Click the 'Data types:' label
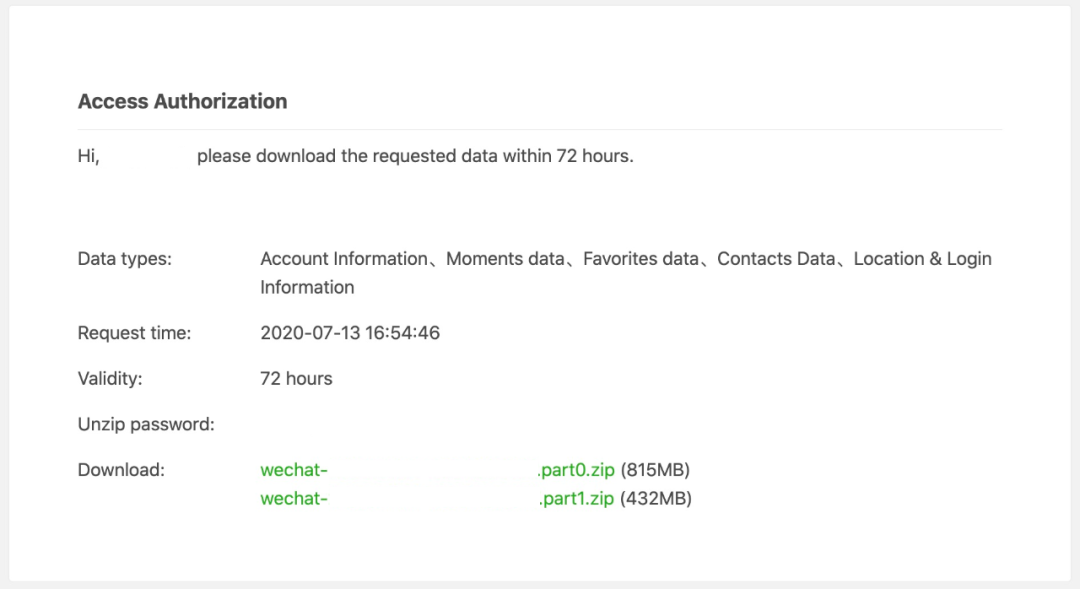 tap(125, 259)
